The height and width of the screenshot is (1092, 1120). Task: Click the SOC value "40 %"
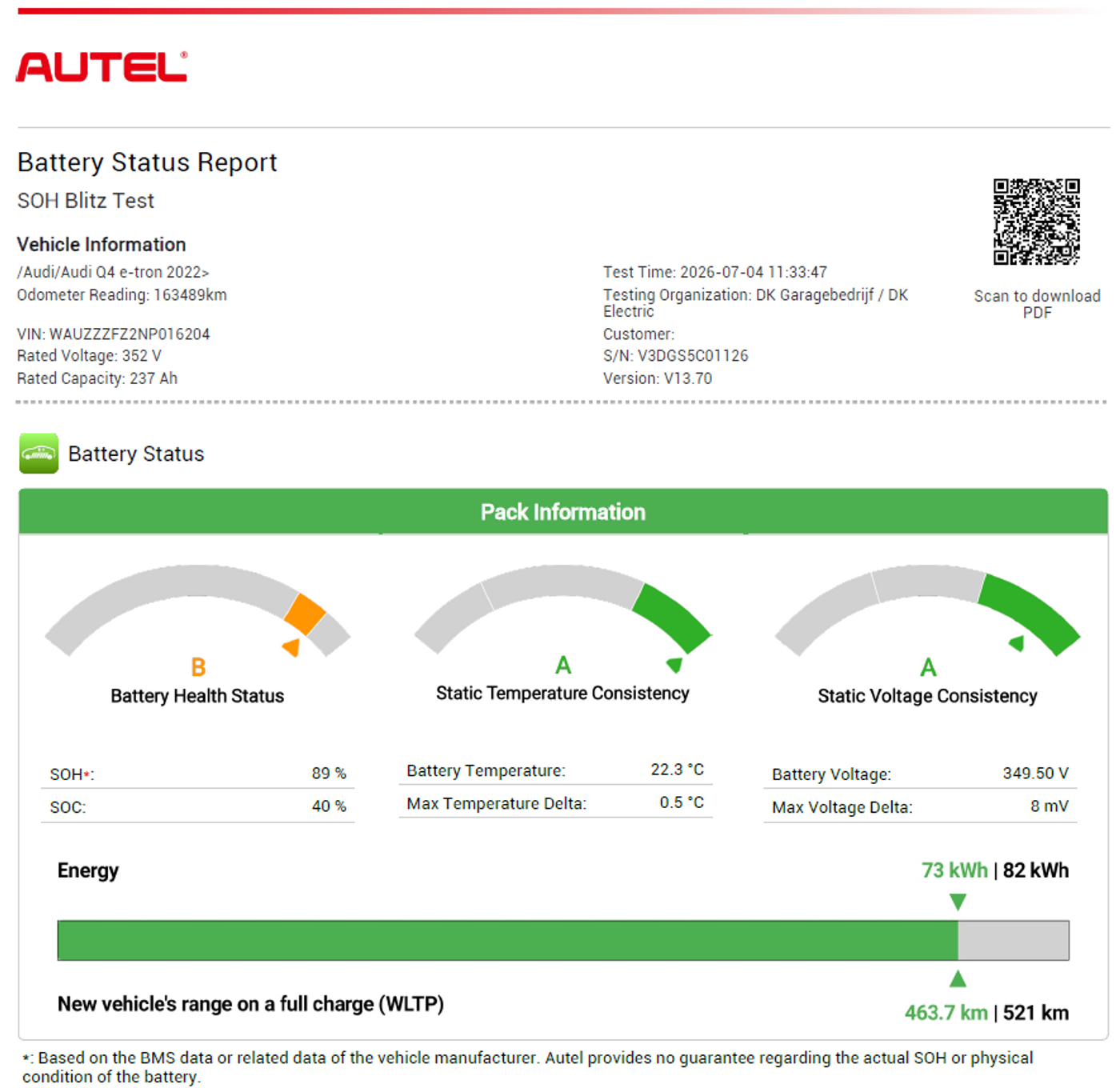(329, 806)
